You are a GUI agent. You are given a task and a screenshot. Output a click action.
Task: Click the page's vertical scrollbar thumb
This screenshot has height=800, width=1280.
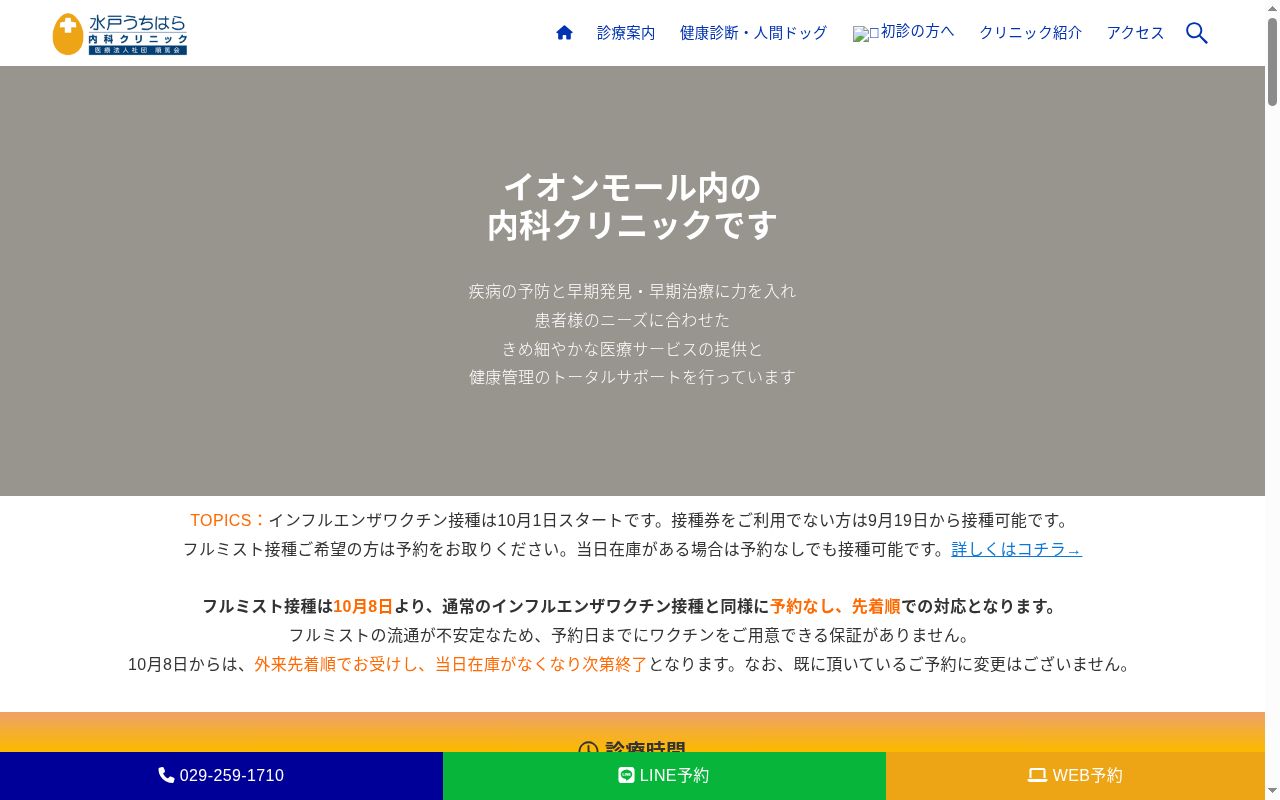1272,60
